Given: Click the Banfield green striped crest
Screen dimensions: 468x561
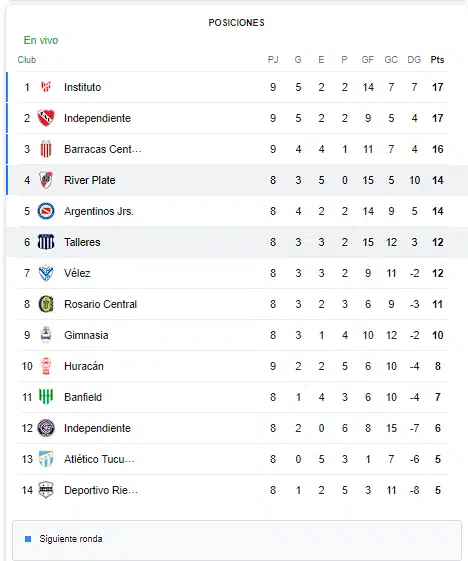Looking at the screenshot, I should click(46, 397).
